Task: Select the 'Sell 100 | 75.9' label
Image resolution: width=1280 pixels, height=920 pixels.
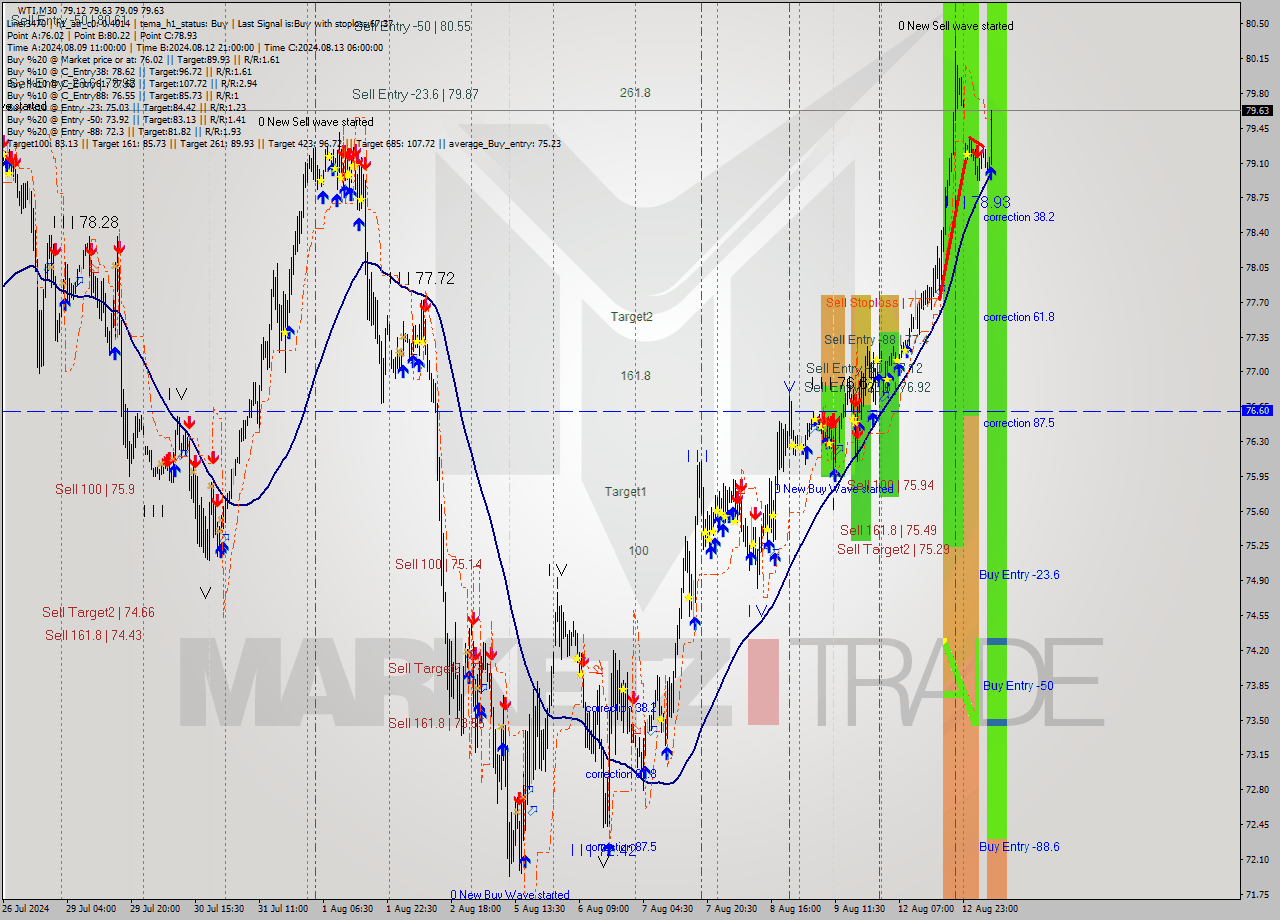Action: (x=95, y=489)
